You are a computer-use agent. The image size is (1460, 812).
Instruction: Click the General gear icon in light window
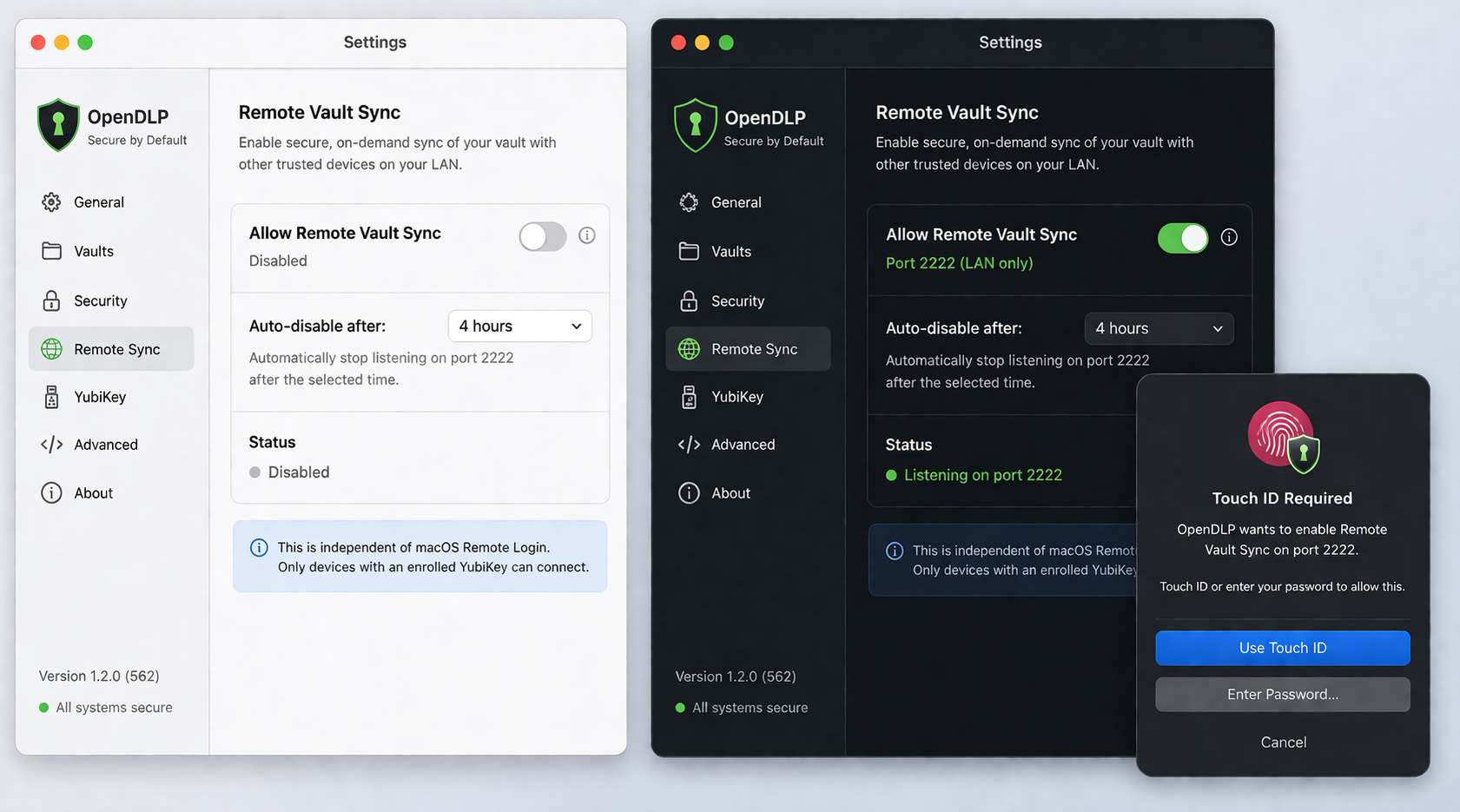[51, 202]
